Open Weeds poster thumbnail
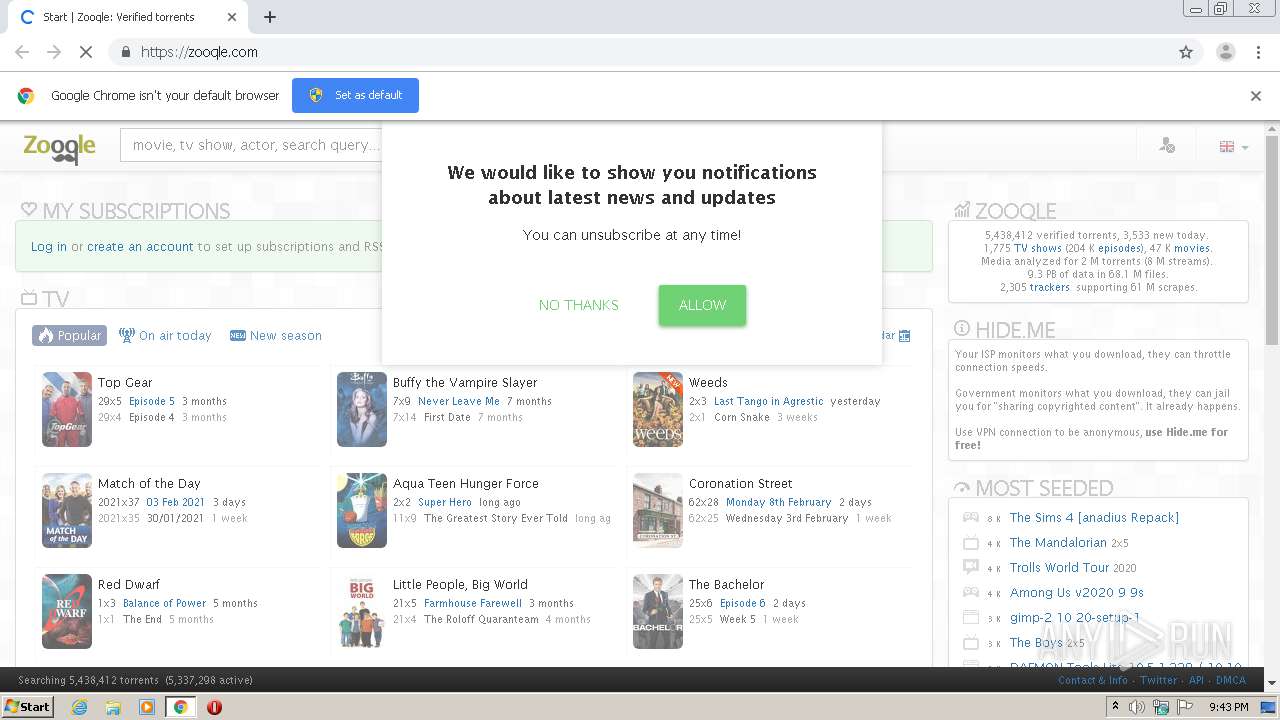 [658, 409]
